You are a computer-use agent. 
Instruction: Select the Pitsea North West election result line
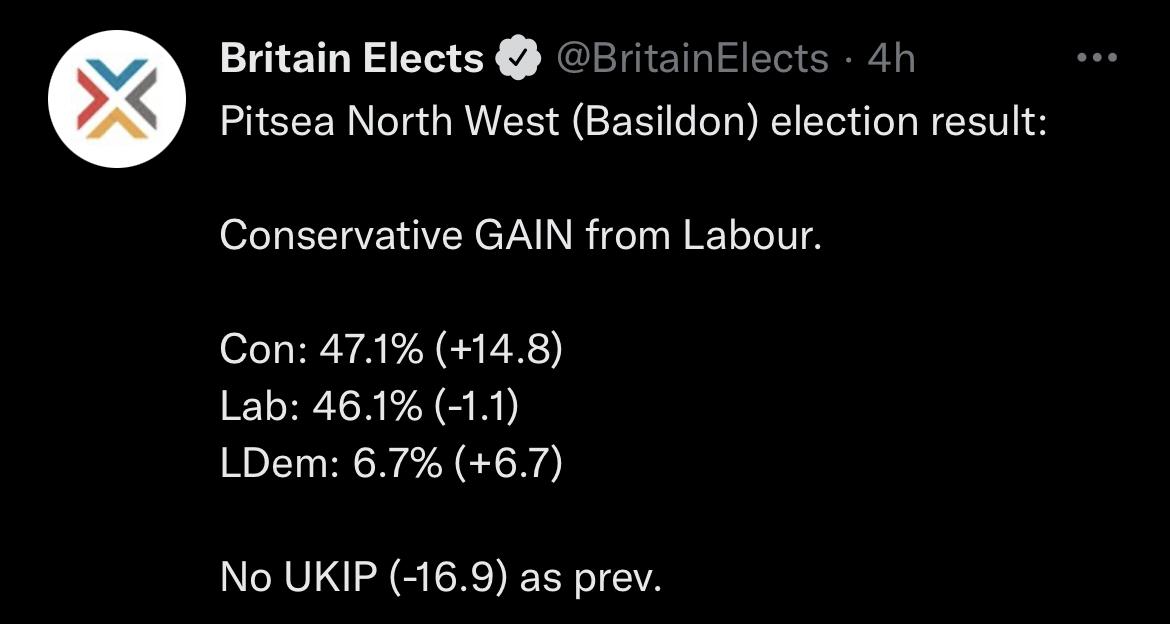pos(634,121)
